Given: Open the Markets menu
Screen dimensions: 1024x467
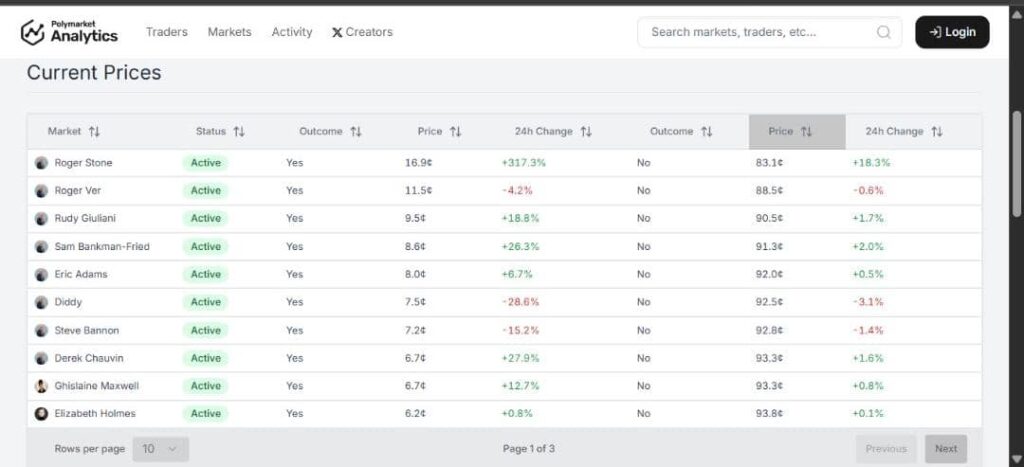Looking at the screenshot, I should point(229,32).
